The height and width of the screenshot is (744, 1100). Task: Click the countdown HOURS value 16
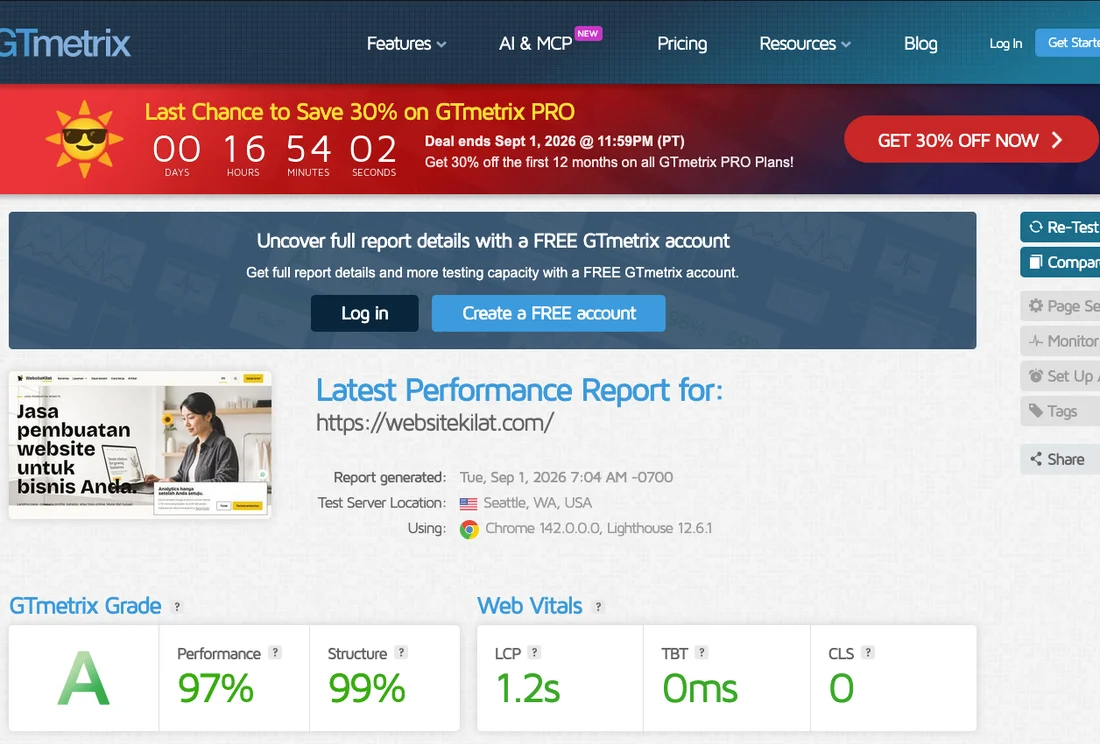tap(244, 149)
